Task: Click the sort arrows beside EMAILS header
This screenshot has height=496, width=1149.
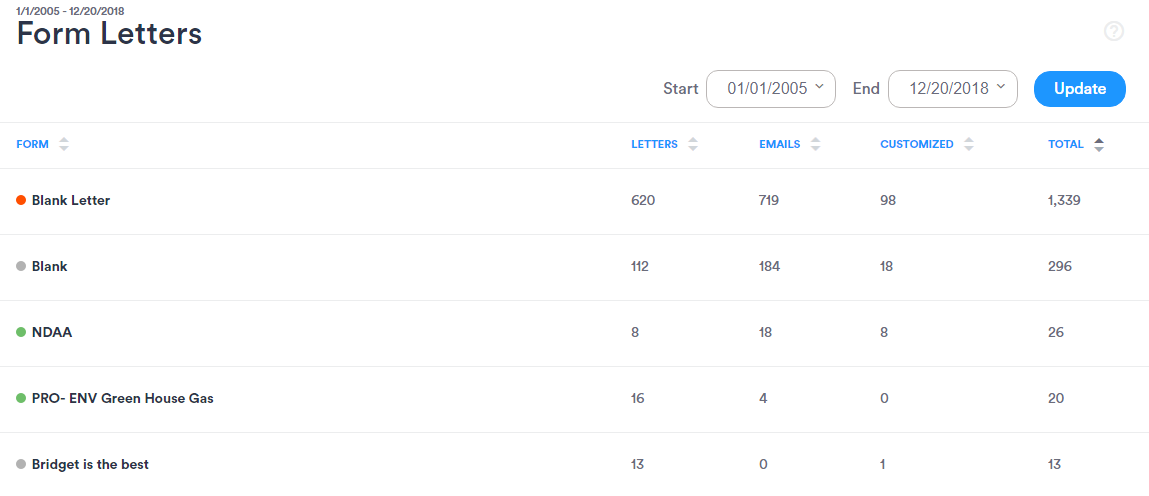Action: 815,144
